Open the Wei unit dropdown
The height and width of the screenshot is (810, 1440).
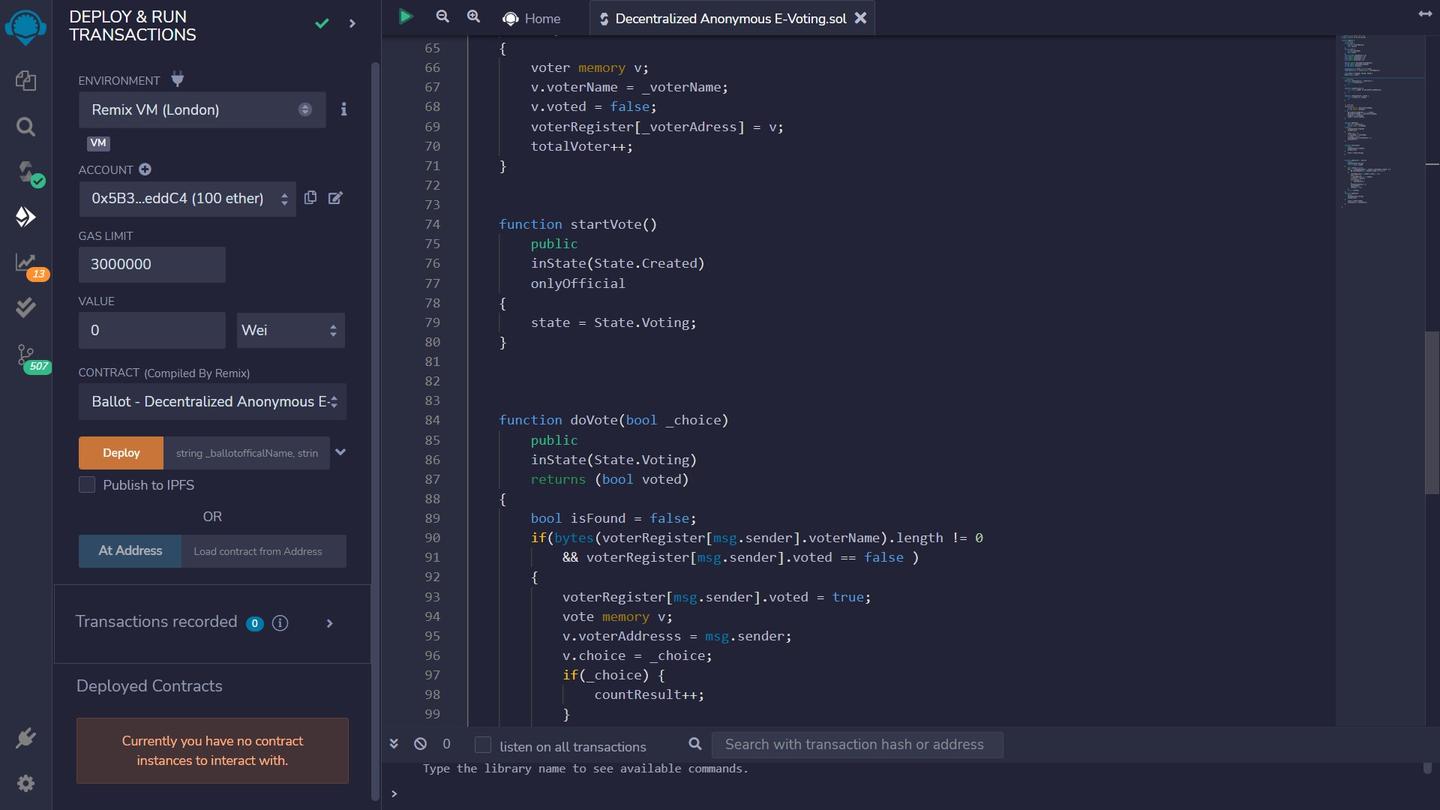coord(291,330)
